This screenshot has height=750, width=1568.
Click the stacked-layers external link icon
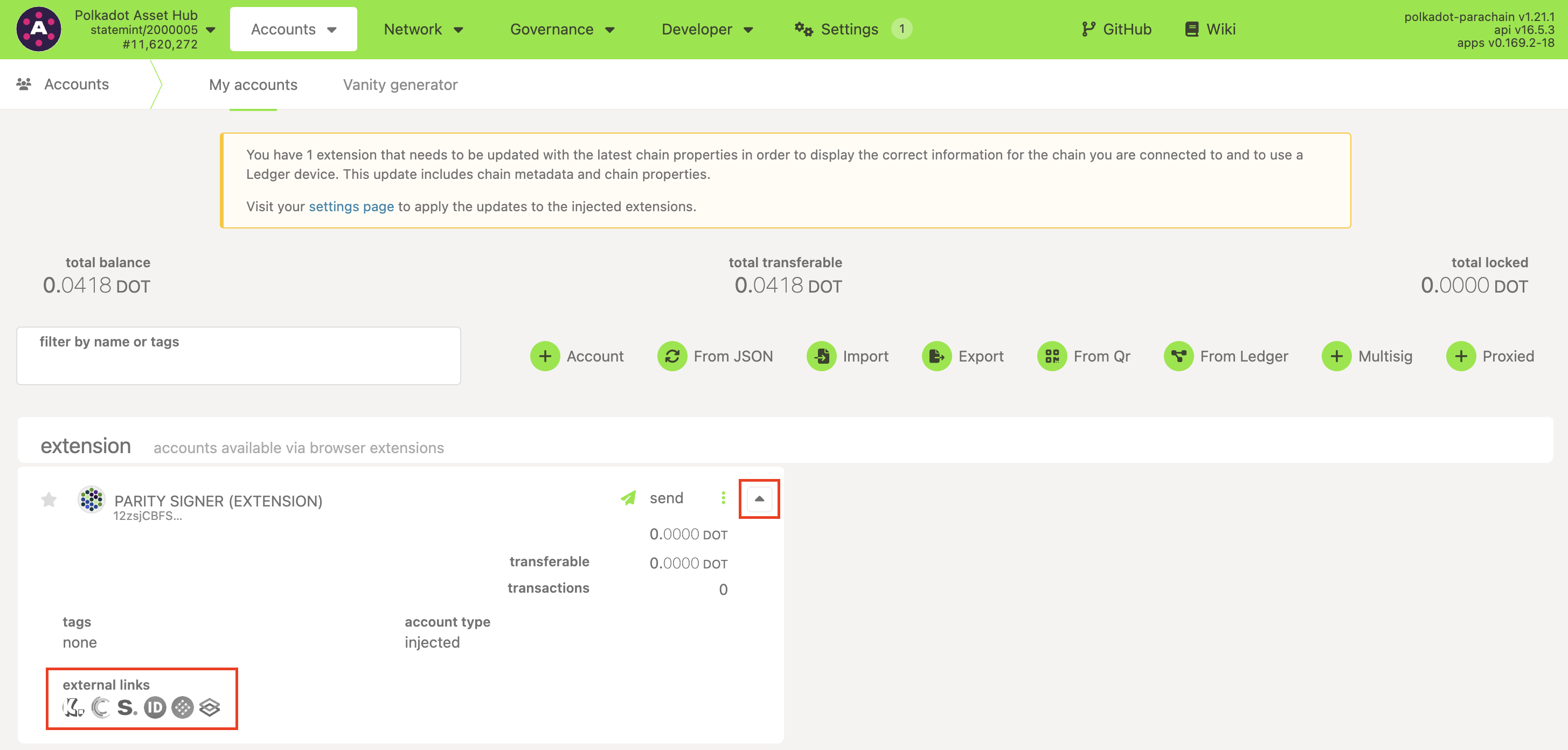pos(210,707)
